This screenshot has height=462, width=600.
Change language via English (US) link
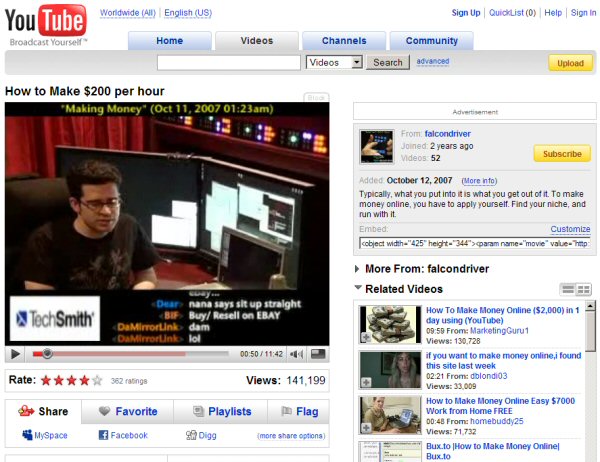coord(188,13)
